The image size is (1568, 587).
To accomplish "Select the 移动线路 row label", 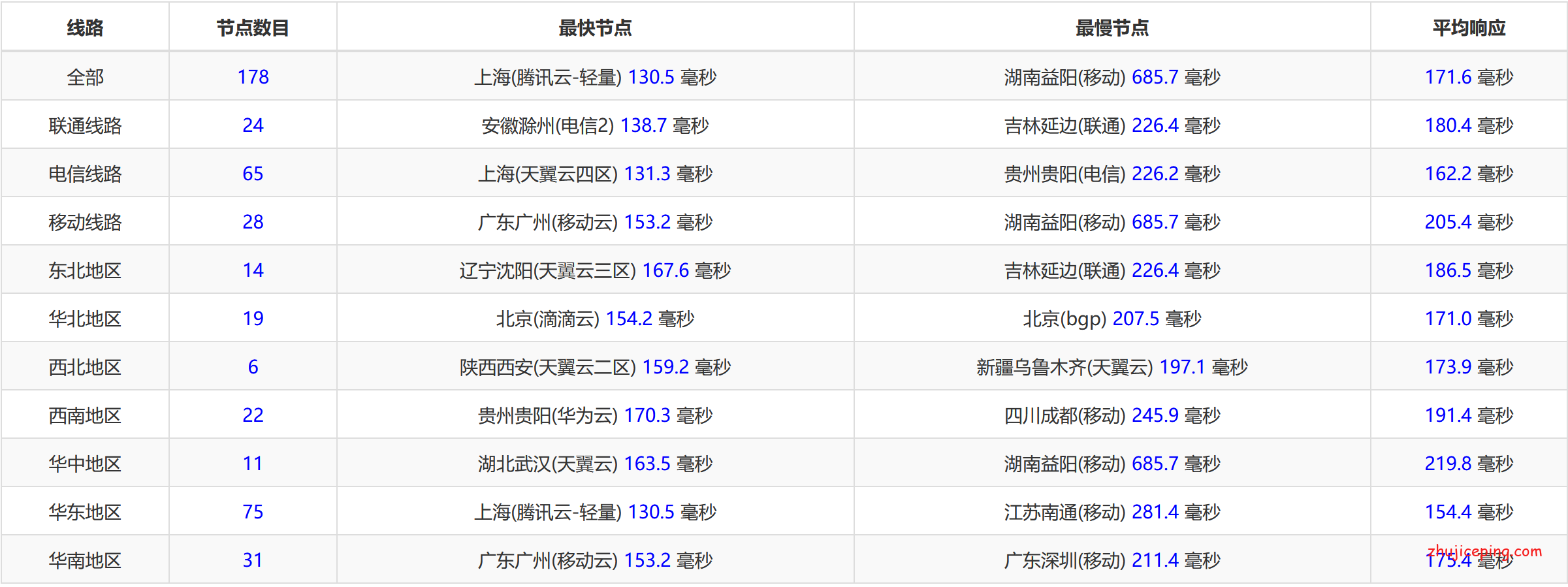I will pos(85,222).
